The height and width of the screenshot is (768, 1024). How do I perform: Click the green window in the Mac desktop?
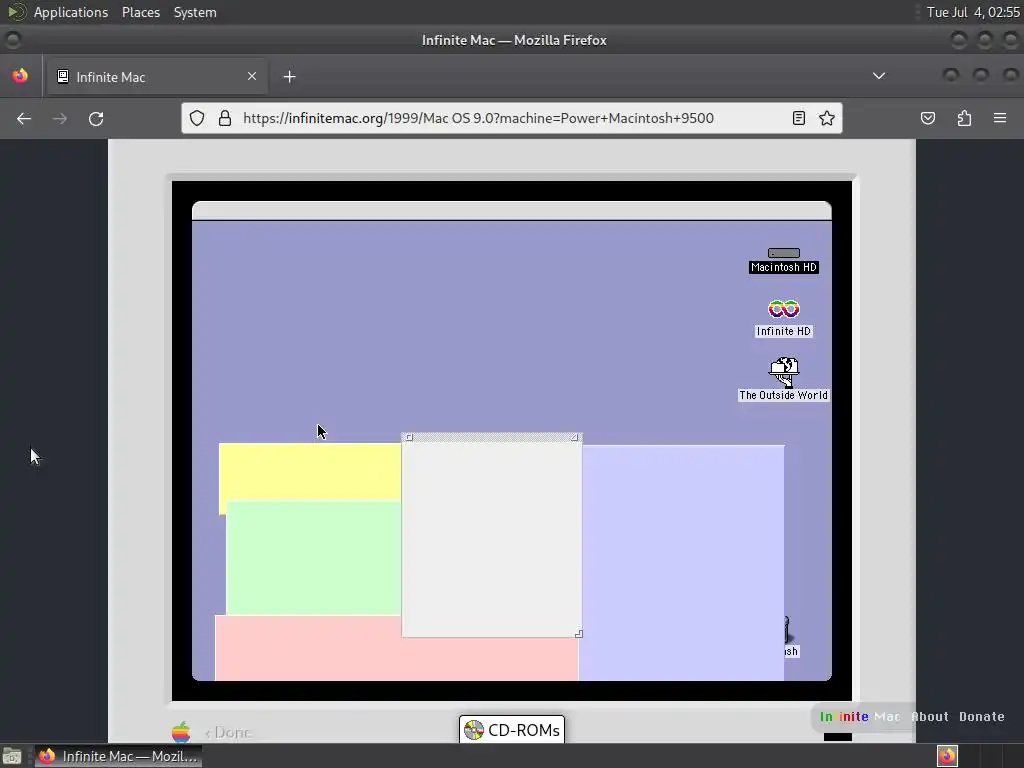[314, 558]
